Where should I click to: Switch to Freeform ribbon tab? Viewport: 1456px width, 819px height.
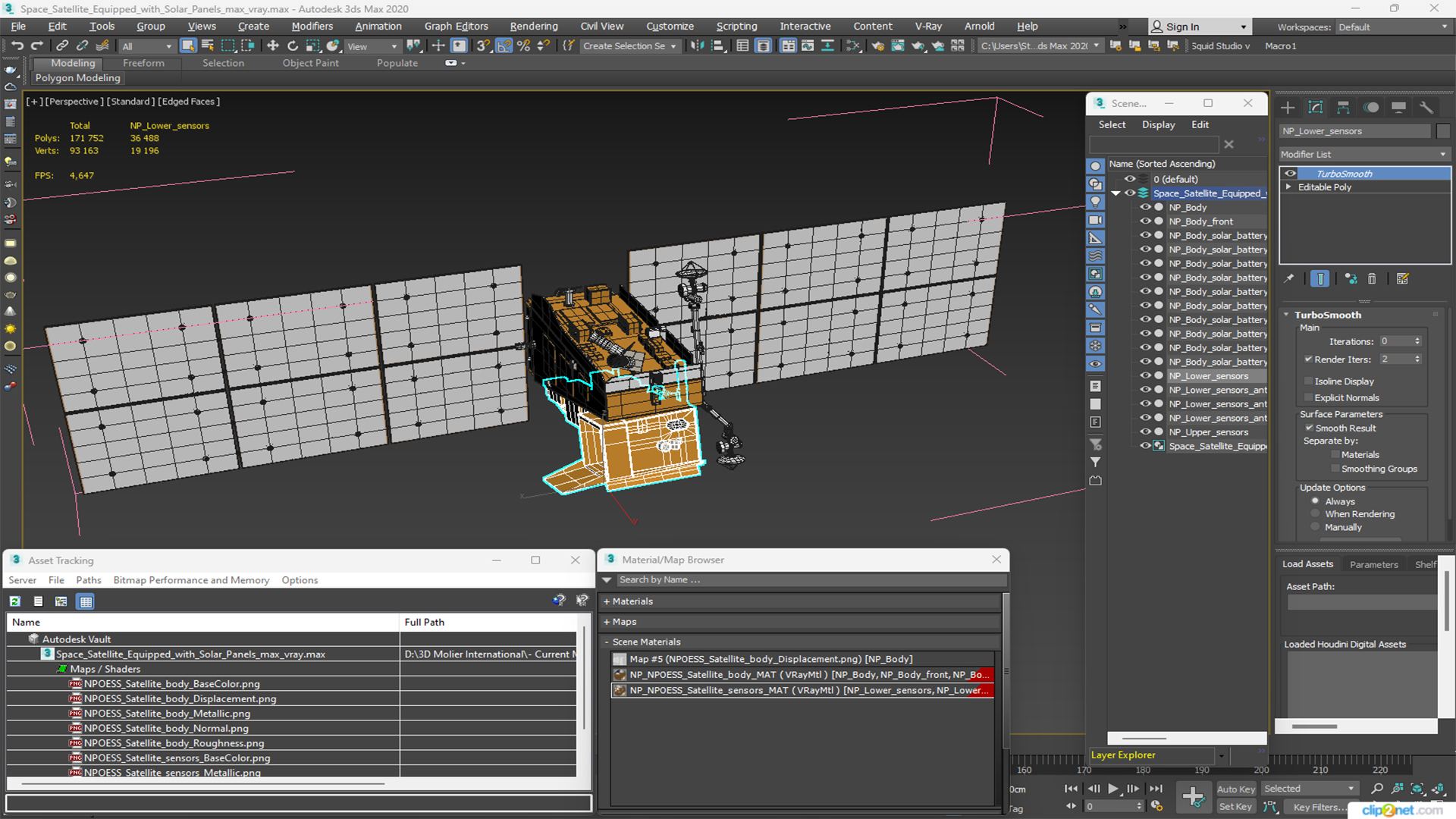click(143, 63)
